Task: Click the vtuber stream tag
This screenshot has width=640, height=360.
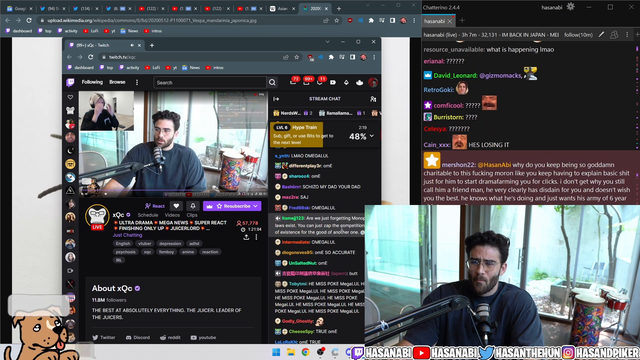Action: point(145,243)
